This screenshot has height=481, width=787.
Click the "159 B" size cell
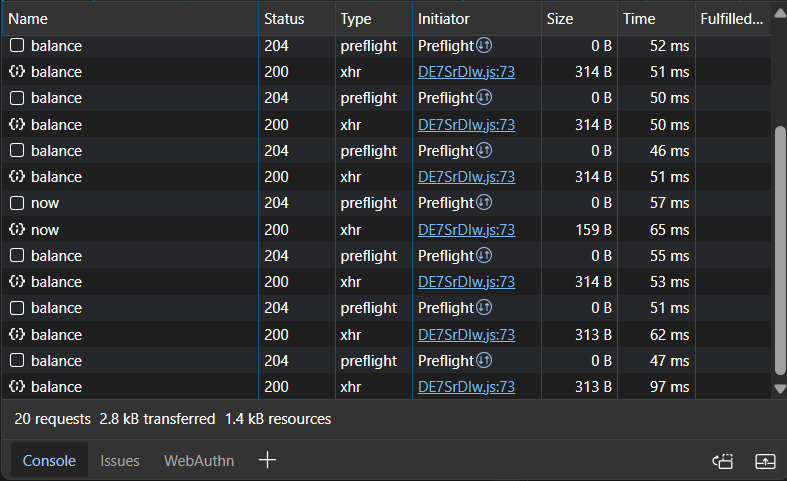coord(593,229)
